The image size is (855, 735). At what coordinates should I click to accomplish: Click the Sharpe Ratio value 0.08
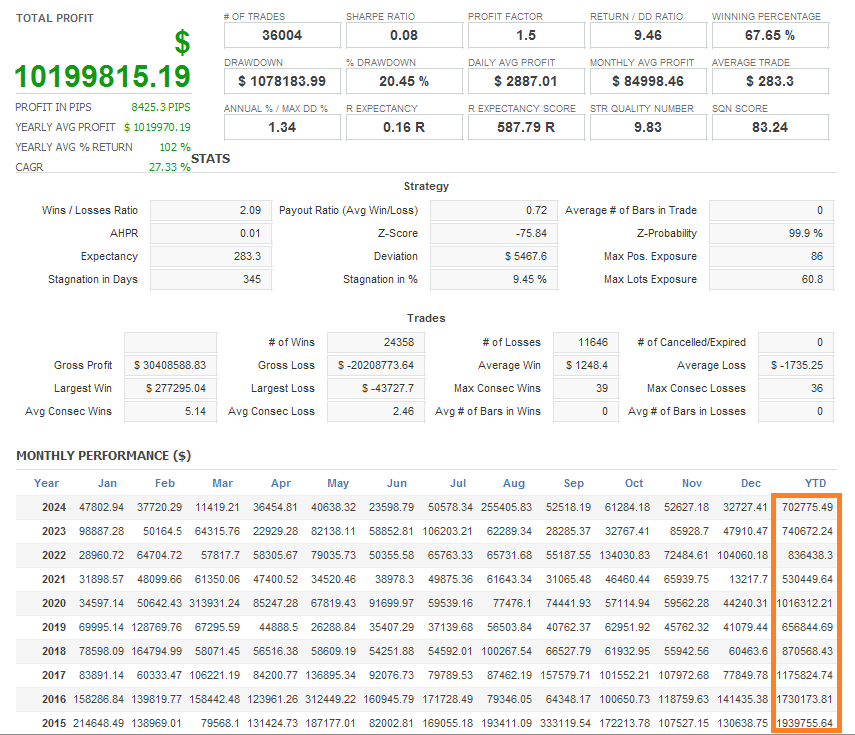[404, 35]
